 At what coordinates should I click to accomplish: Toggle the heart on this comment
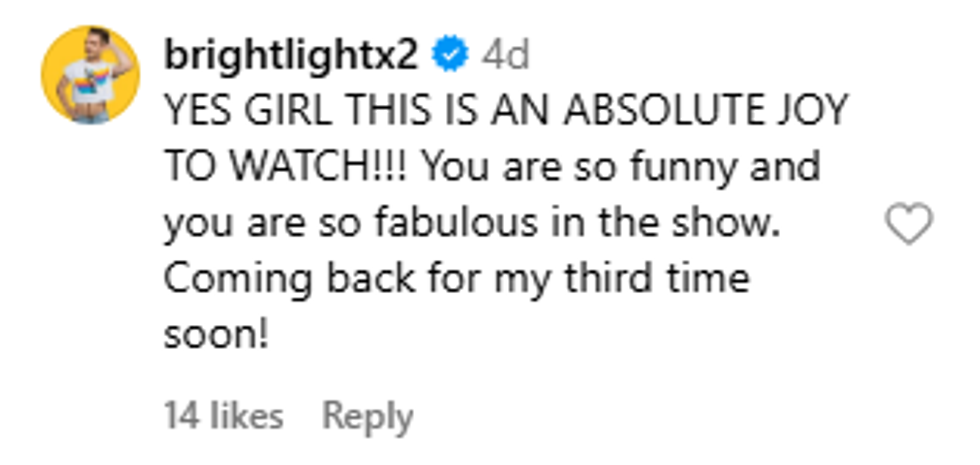pyautogui.click(x=910, y=224)
